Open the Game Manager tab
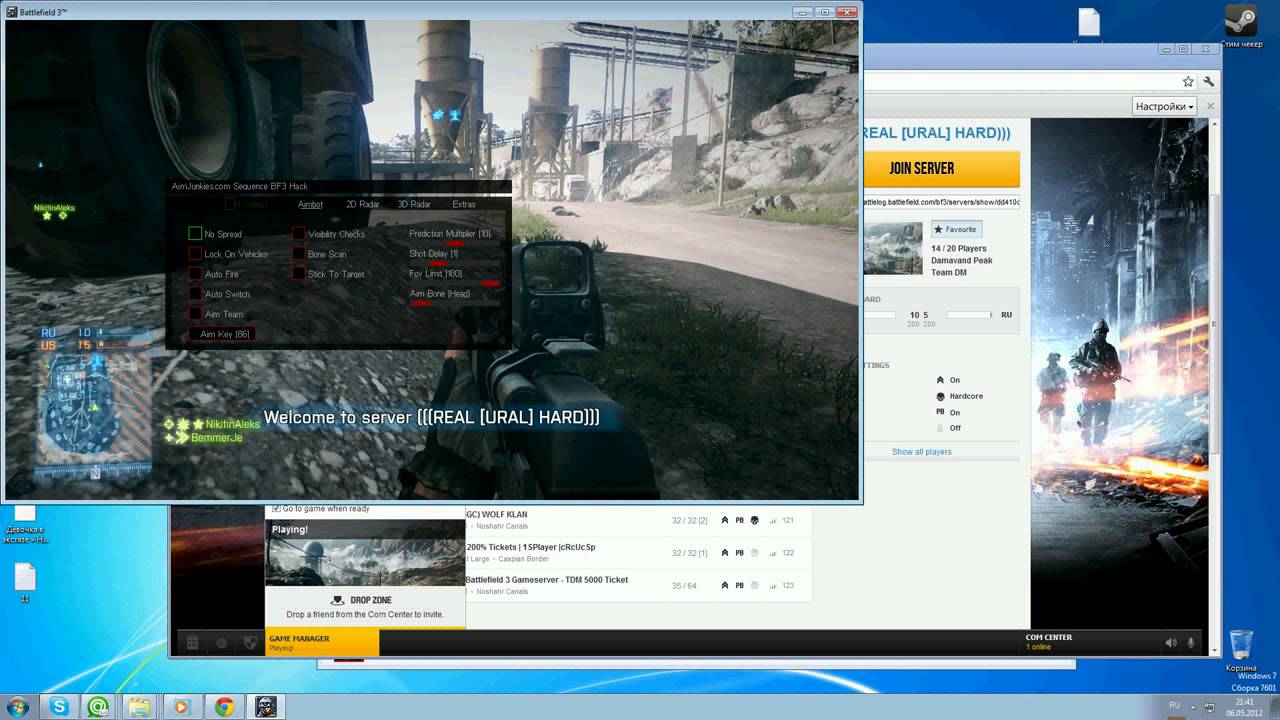 tap(322, 642)
